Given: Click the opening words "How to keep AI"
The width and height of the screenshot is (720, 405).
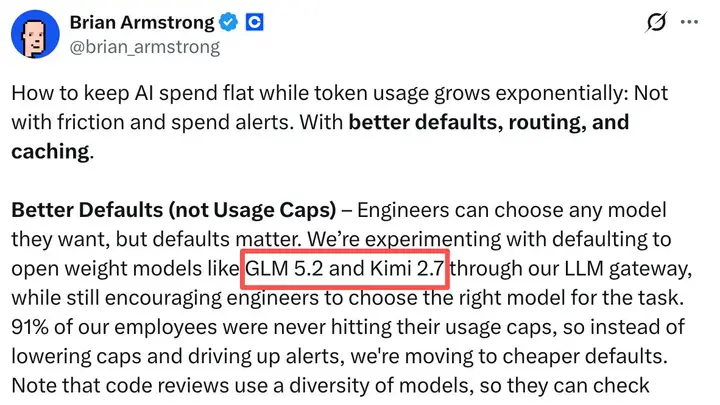Looking at the screenshot, I should tap(82, 93).
